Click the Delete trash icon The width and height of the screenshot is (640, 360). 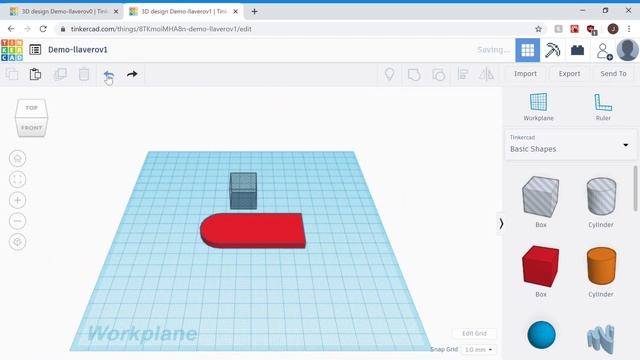(x=84, y=74)
